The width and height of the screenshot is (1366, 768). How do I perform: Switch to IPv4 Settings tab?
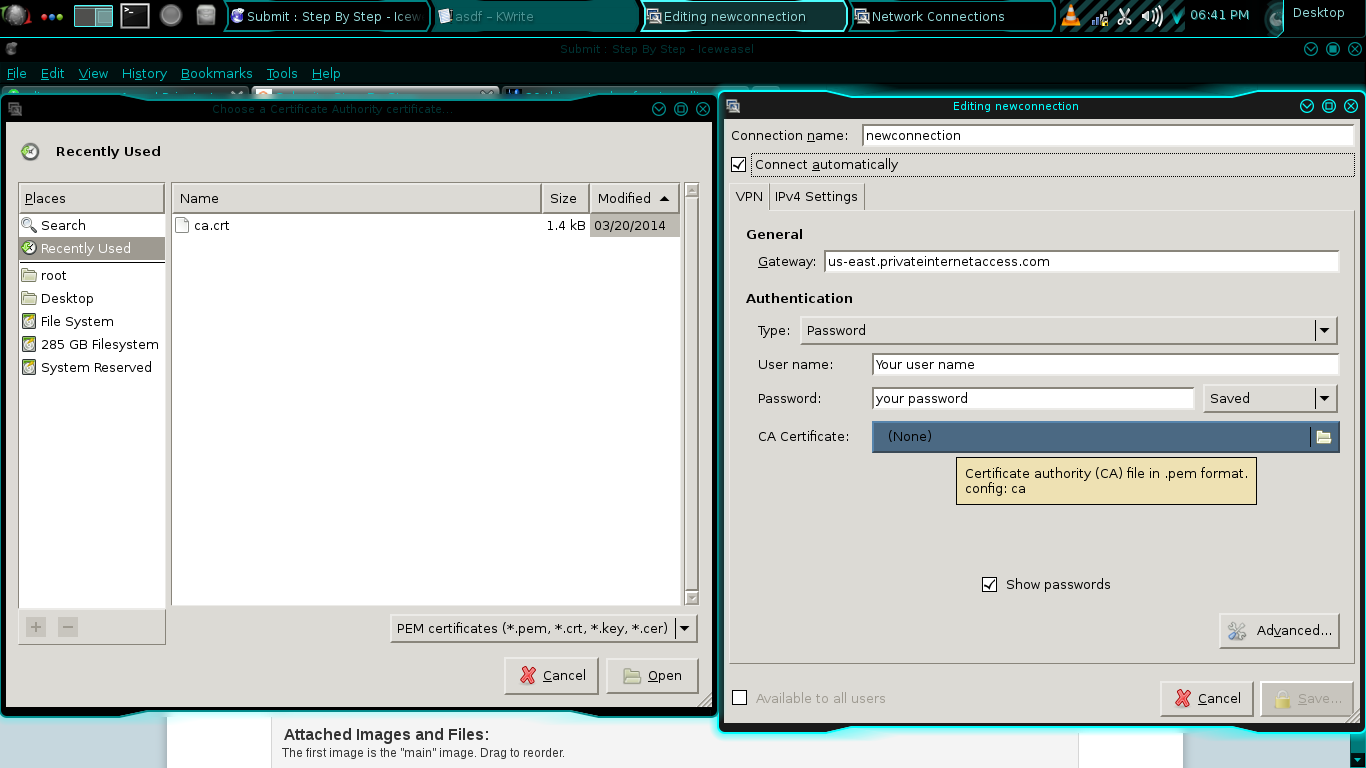point(816,196)
